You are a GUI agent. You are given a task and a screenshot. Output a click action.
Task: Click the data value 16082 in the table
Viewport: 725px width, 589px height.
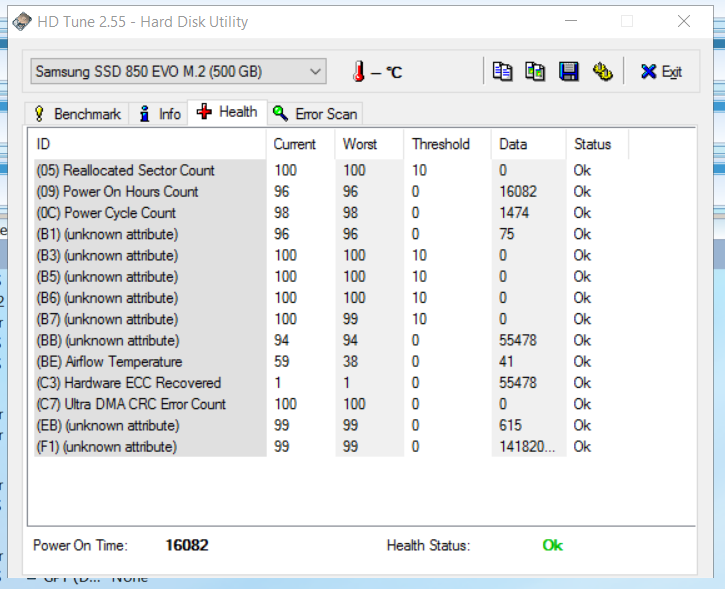(518, 191)
